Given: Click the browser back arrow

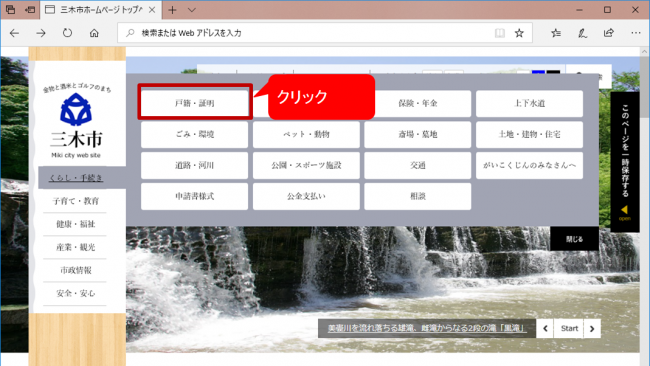Looking at the screenshot, I should [15, 33].
